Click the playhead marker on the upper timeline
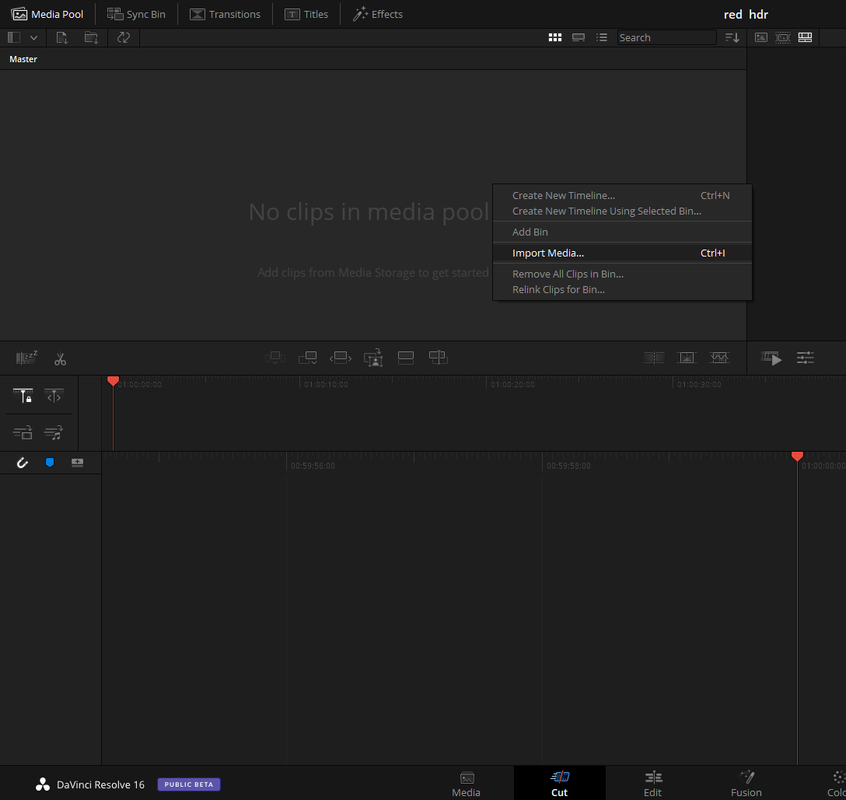 (x=113, y=381)
